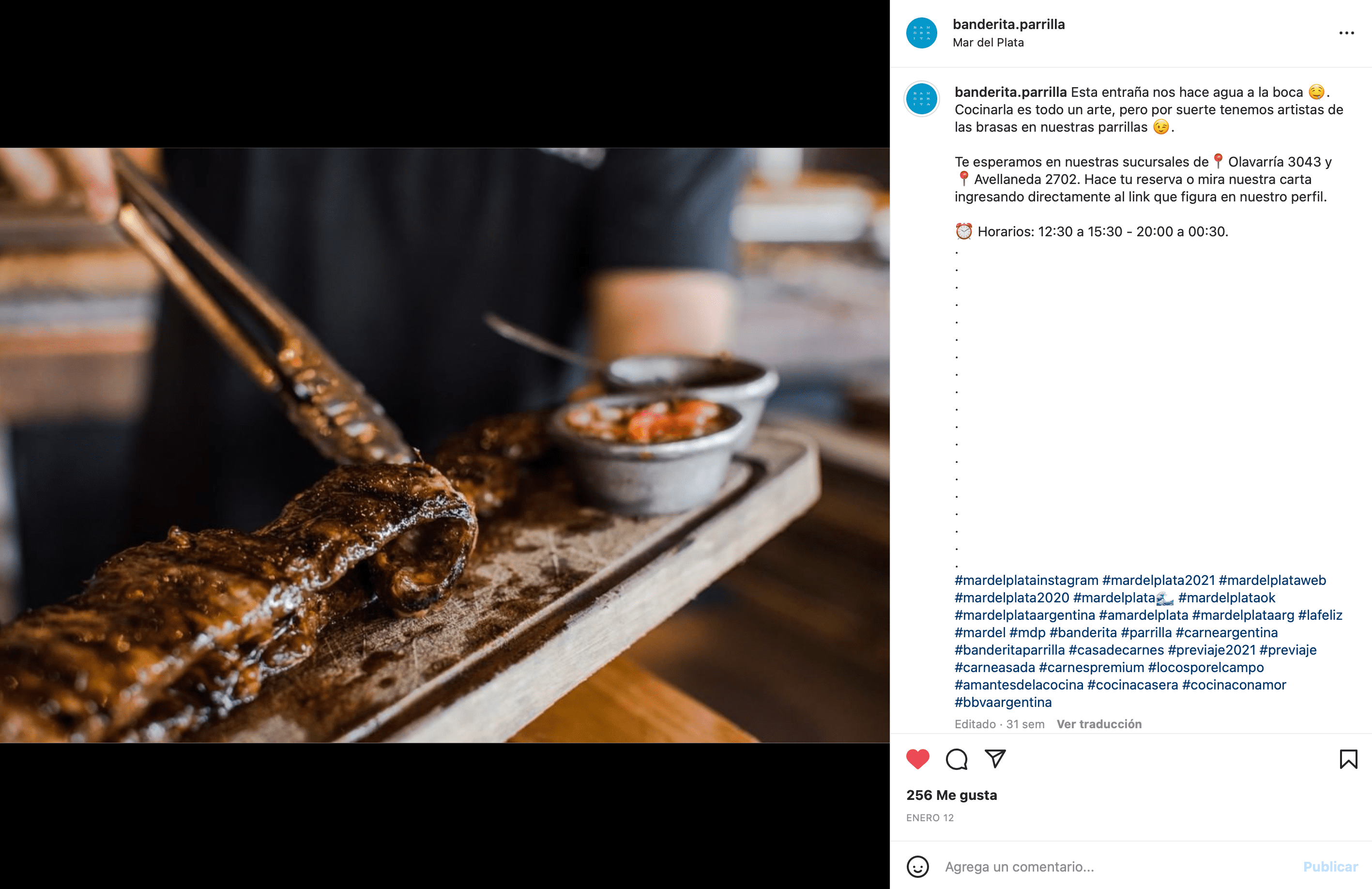Open the #parrilla hashtag
Image resolution: width=1372 pixels, height=889 pixels.
(1146, 632)
